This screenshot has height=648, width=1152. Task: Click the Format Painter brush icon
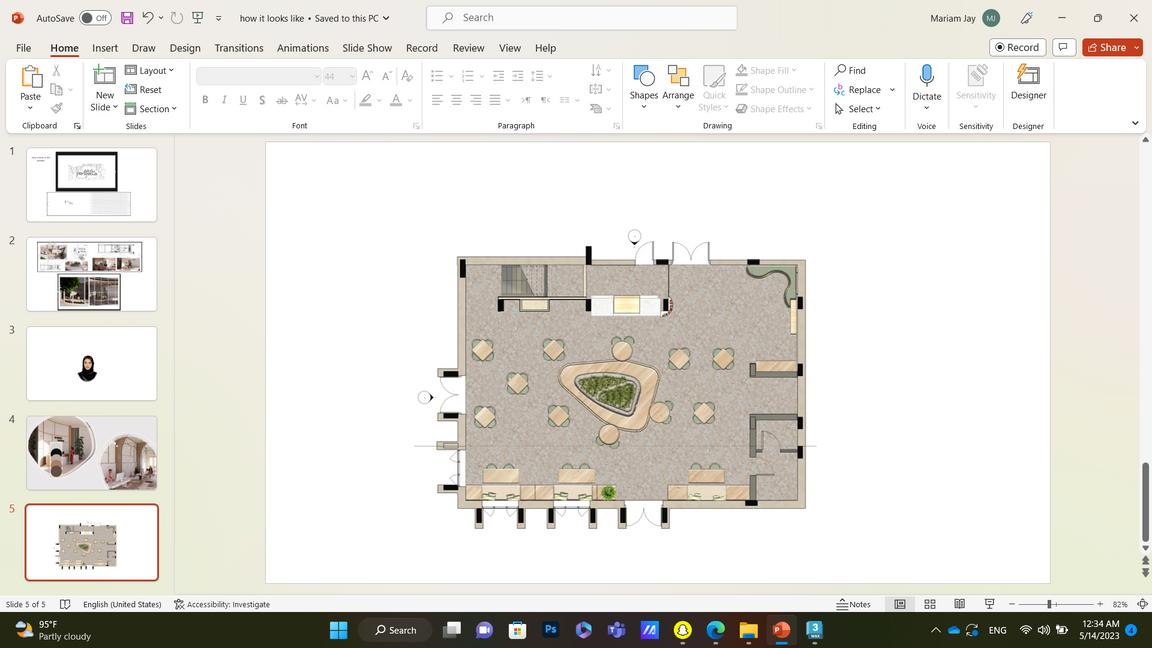(57, 108)
